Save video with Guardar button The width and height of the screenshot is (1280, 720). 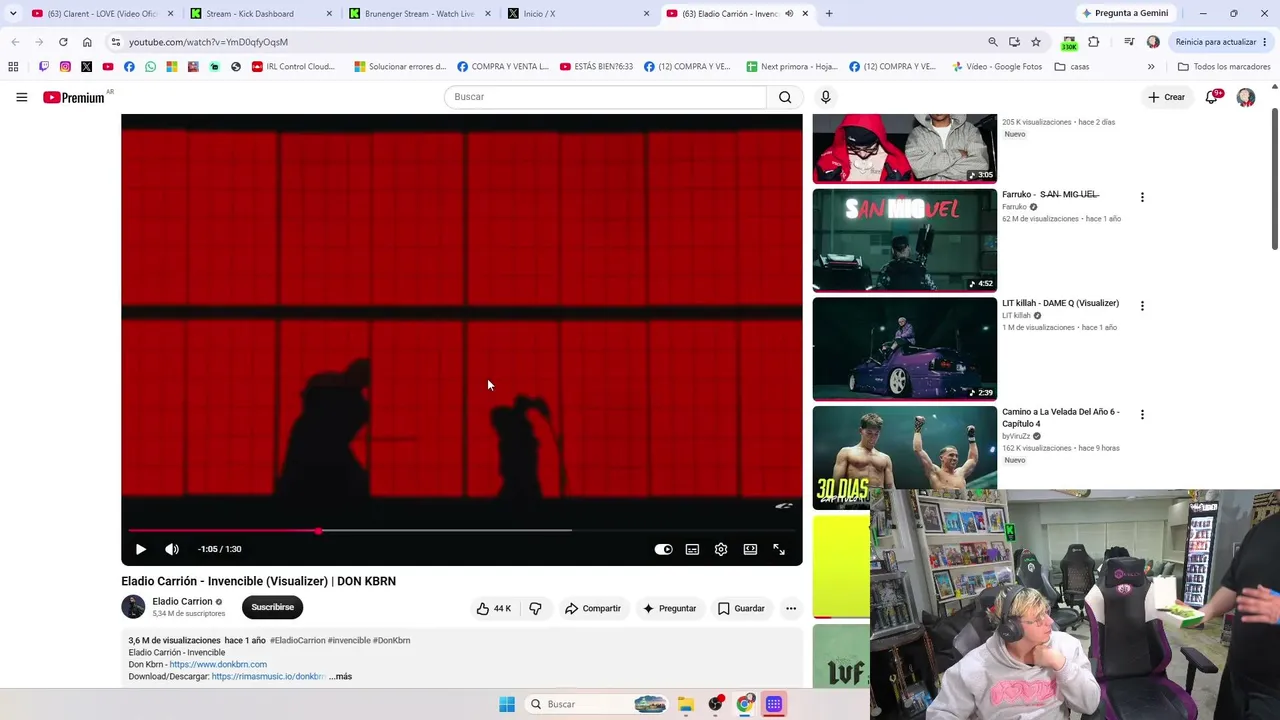[741, 608]
